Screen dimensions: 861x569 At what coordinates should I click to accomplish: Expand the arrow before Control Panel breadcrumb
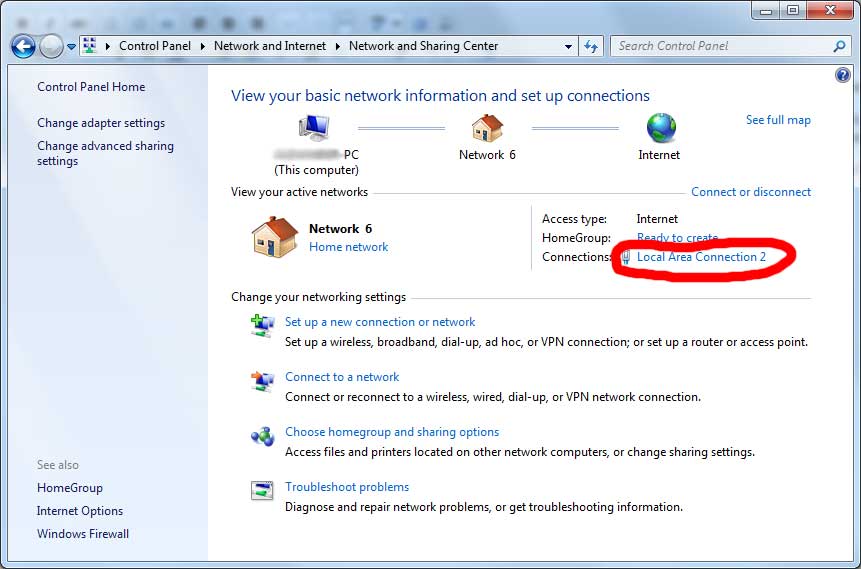pyautogui.click(x=108, y=47)
